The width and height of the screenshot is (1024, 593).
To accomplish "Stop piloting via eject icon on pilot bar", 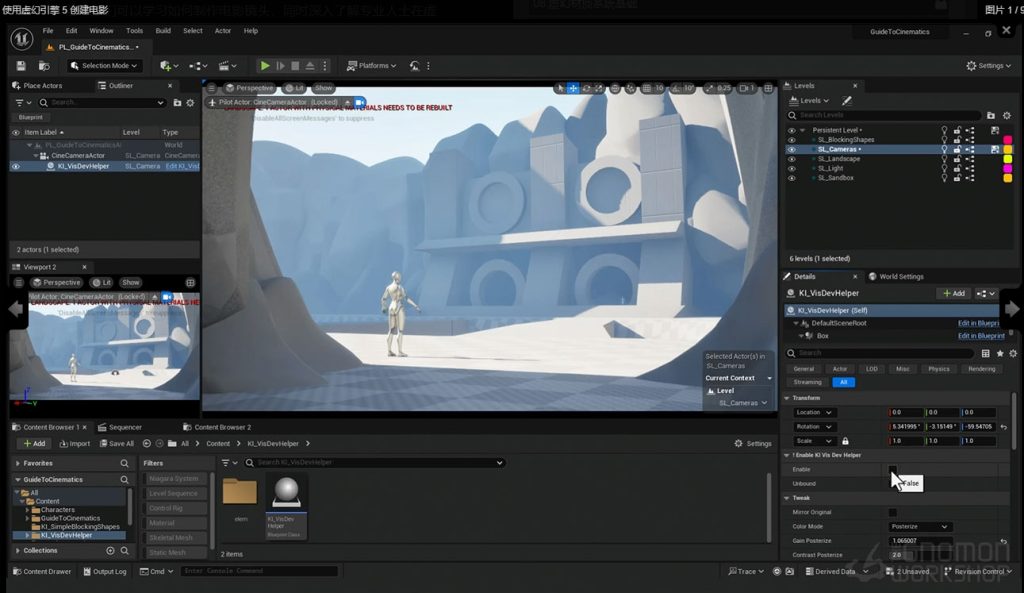I will pyautogui.click(x=348, y=103).
